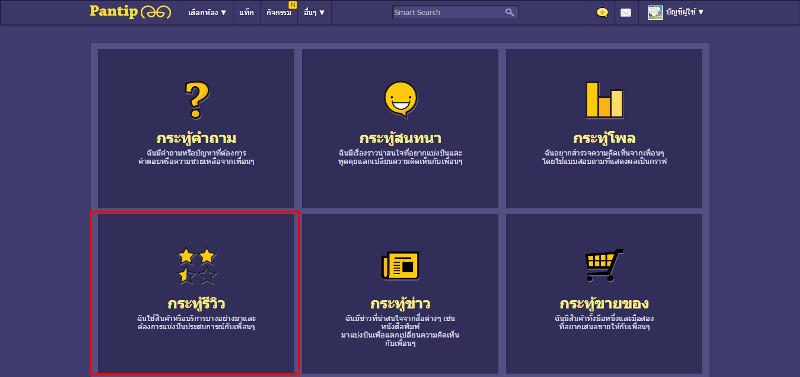Screen dimensions: 800x377
Task: Click the smiley chat face icon
Action: coord(401,99)
